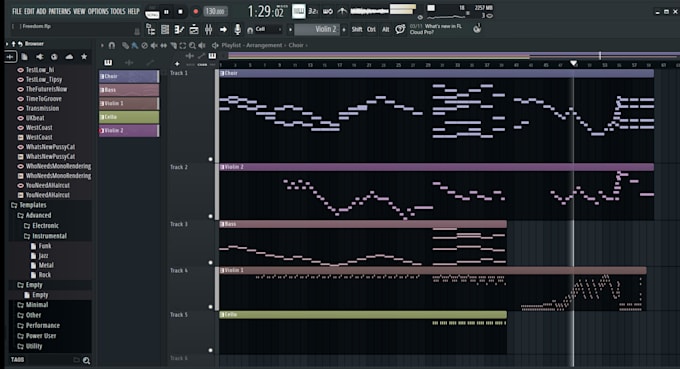The width and height of the screenshot is (680, 369).
Task: Select the TimeToGroove project
Action: pyautogui.click(x=43, y=99)
